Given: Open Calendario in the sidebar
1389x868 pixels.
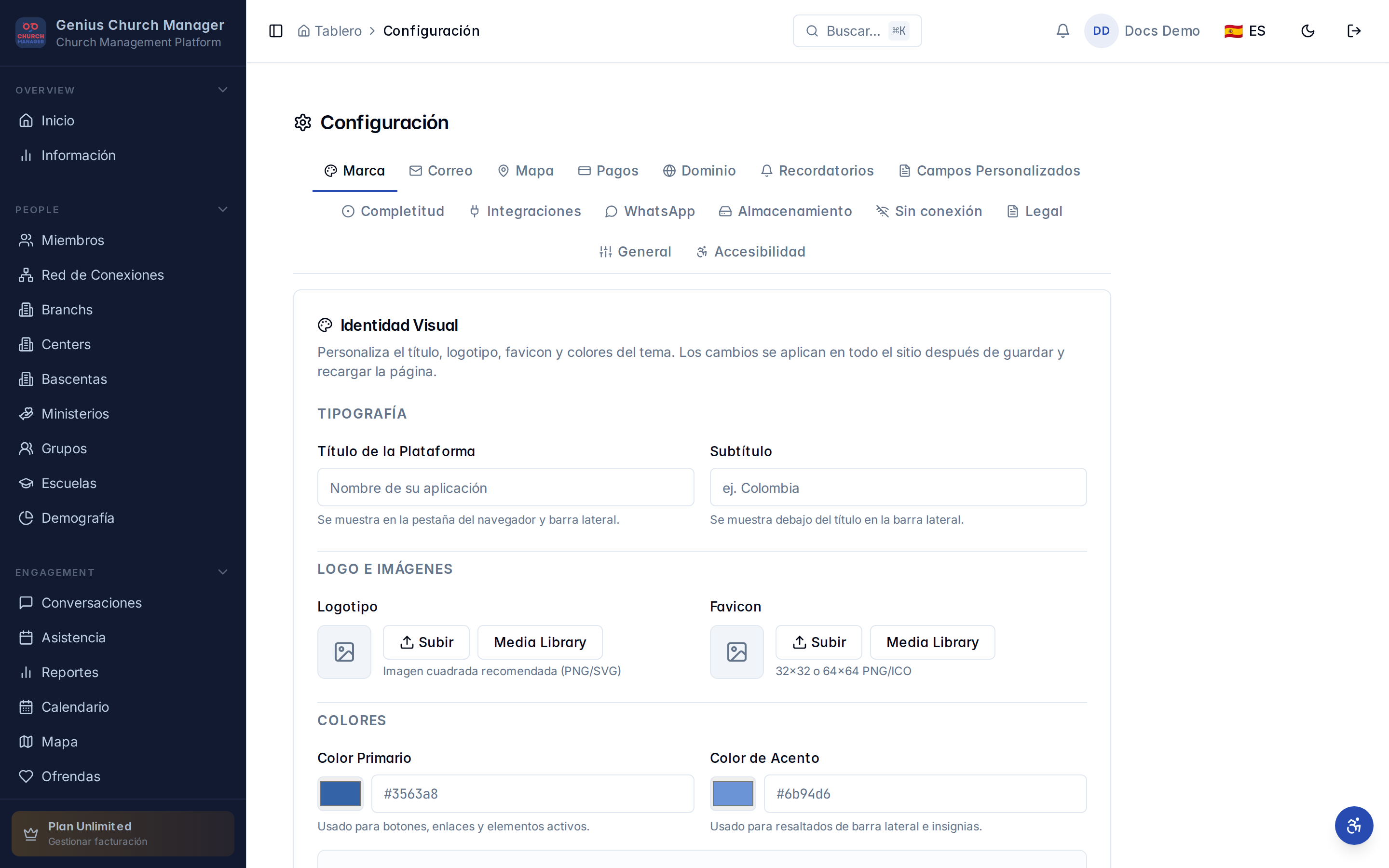Looking at the screenshot, I should click(123, 706).
